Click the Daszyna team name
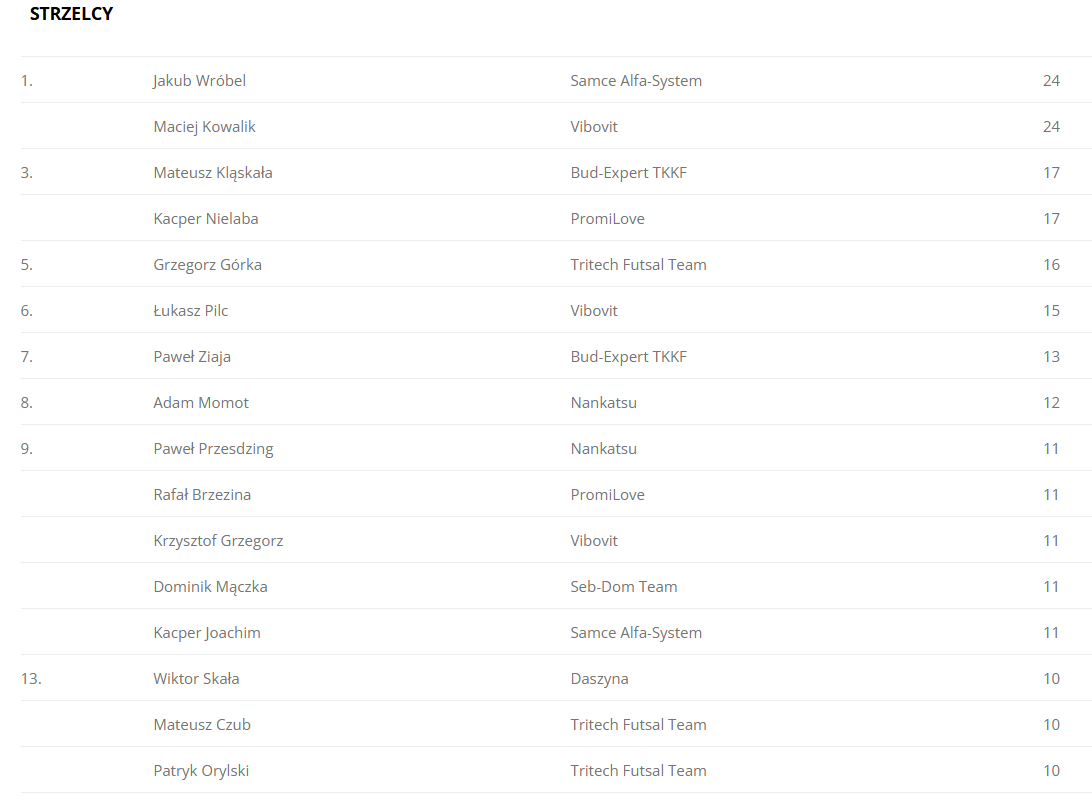The height and width of the screenshot is (801, 1092). [x=599, y=679]
